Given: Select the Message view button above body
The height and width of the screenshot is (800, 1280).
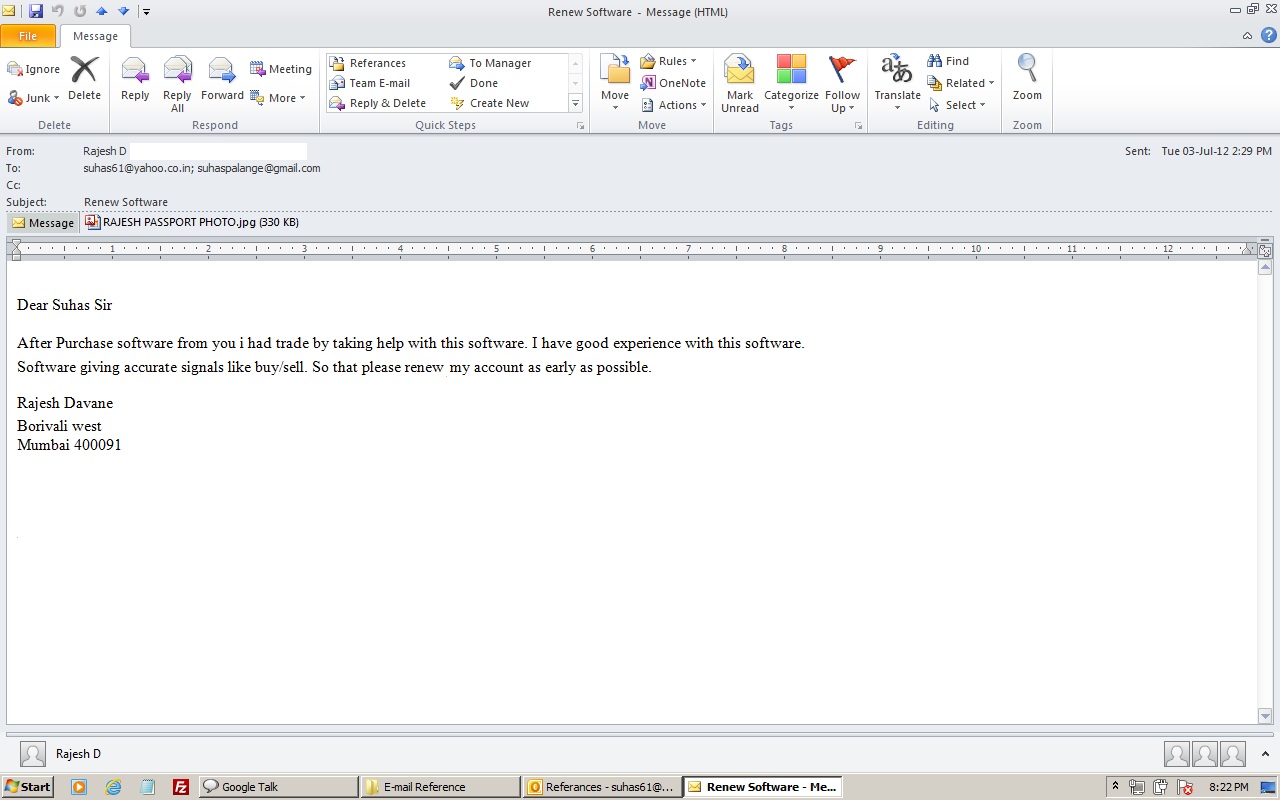Looking at the screenshot, I should 43,223.
